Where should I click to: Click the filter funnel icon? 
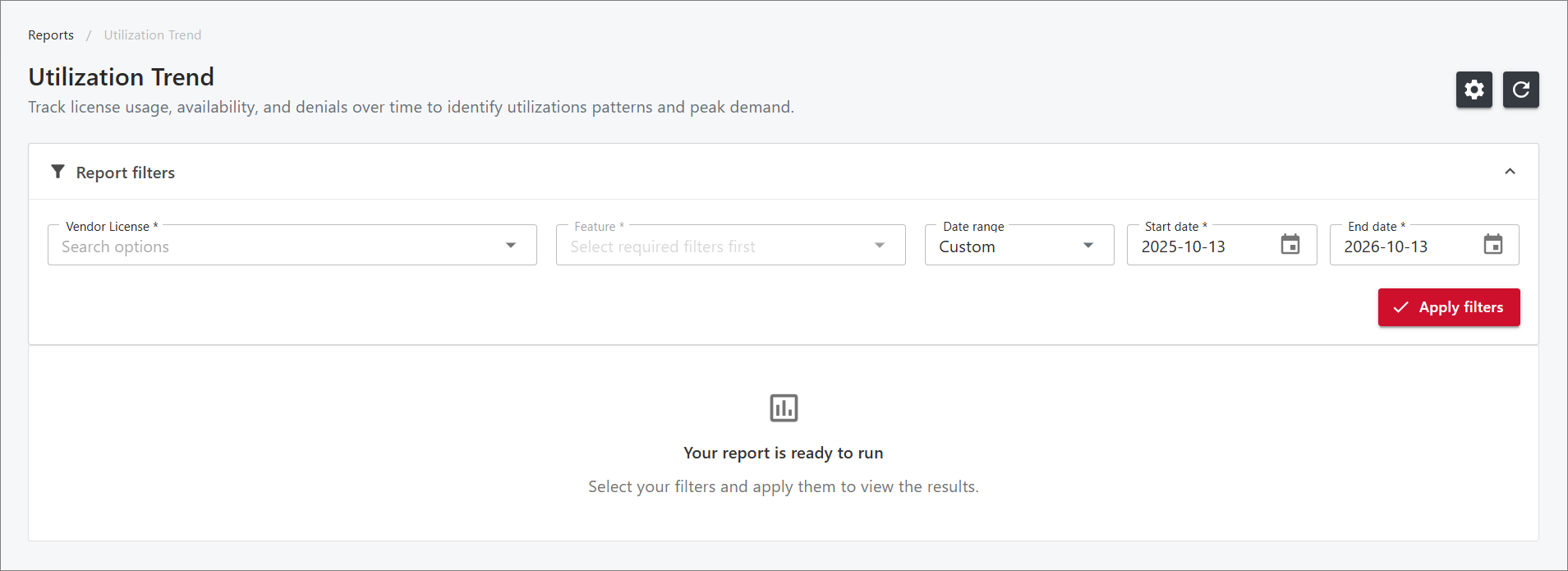tap(57, 172)
